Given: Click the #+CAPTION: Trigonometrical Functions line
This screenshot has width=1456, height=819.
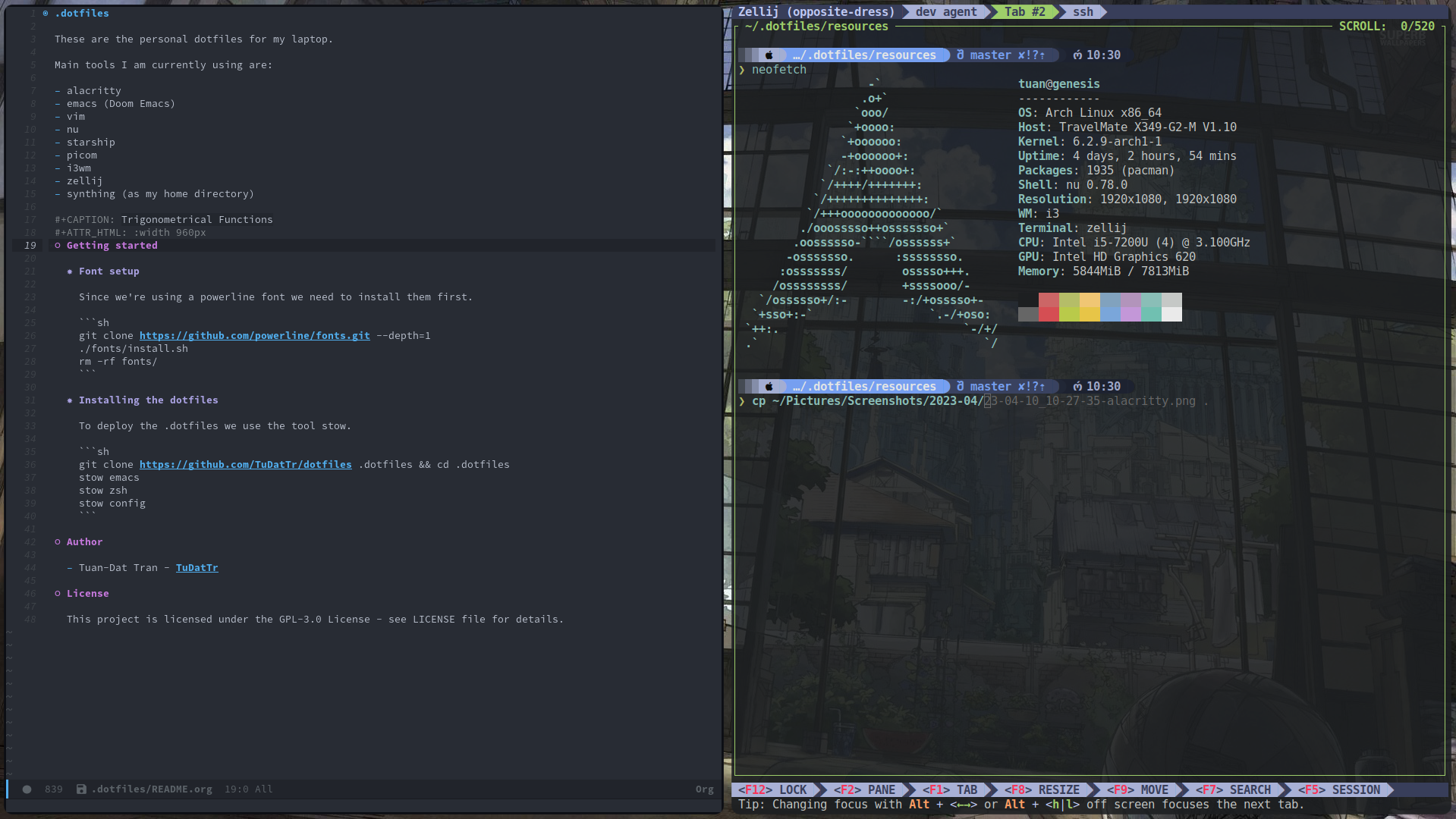Looking at the screenshot, I should pyautogui.click(x=164, y=220).
